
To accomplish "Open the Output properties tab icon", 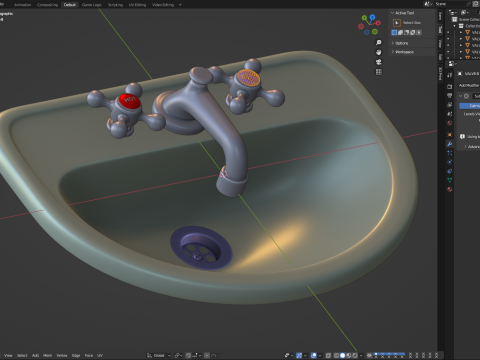I will [450, 96].
